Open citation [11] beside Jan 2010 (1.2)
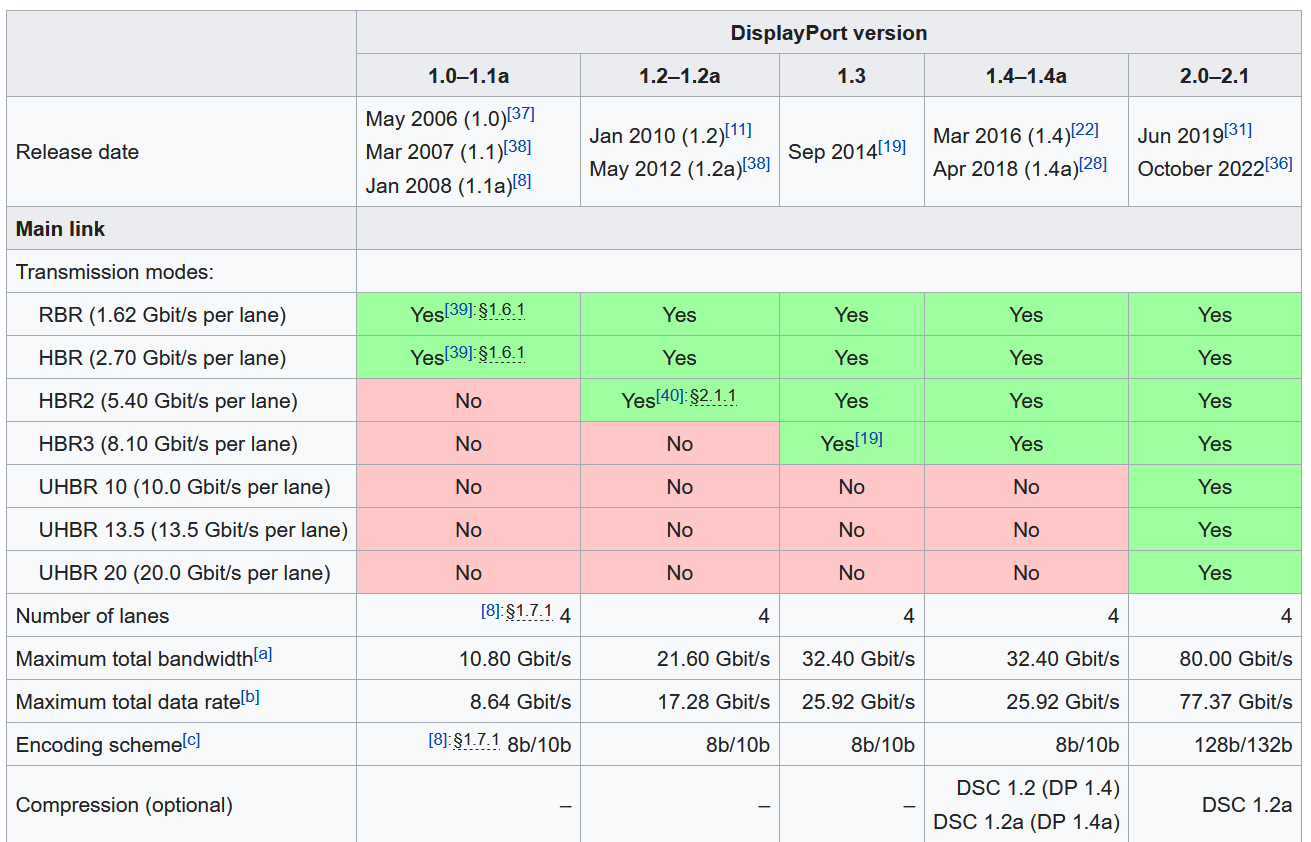The image size is (1311, 842). (738, 130)
